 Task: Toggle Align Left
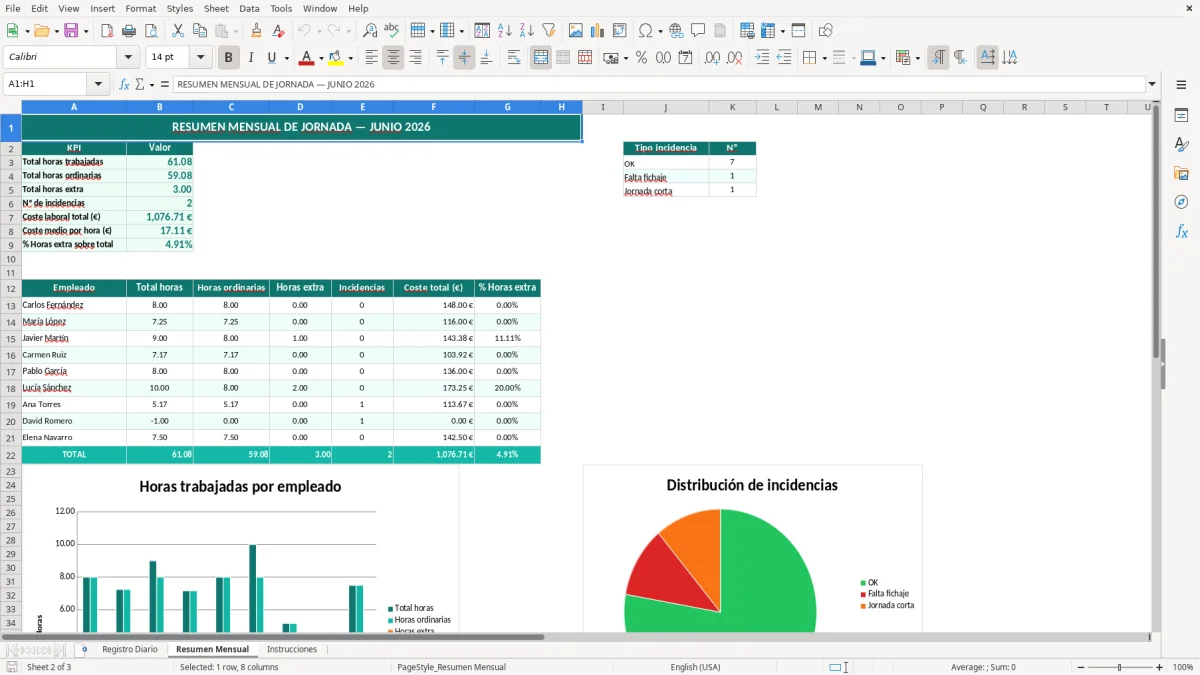click(371, 58)
